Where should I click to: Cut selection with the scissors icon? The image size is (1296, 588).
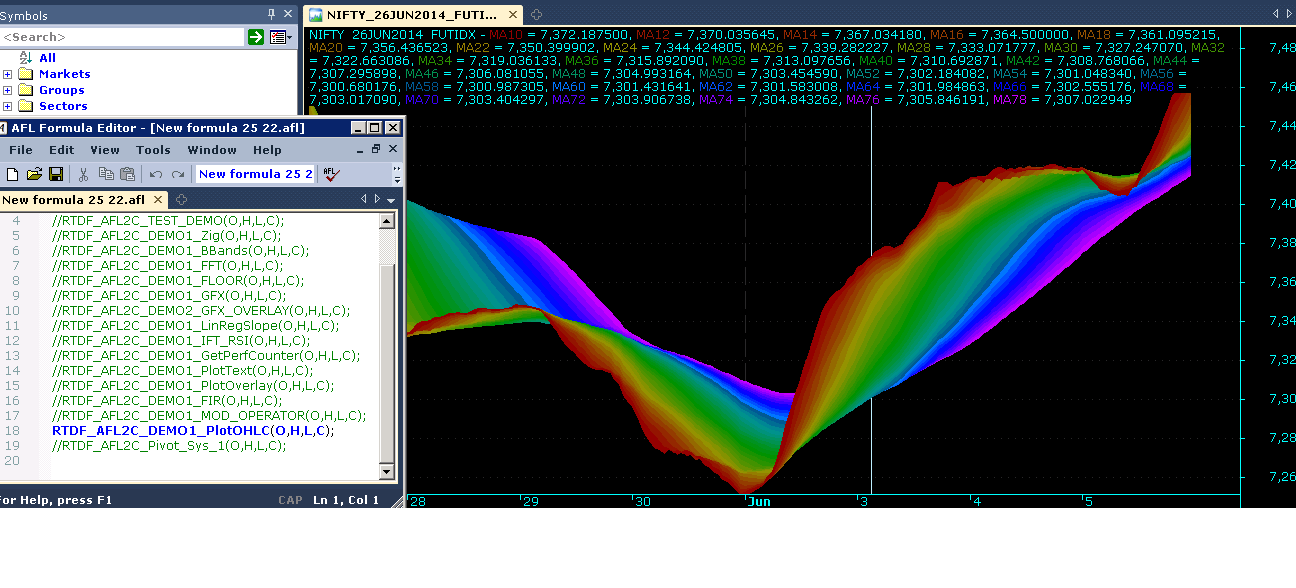pyautogui.click(x=84, y=174)
